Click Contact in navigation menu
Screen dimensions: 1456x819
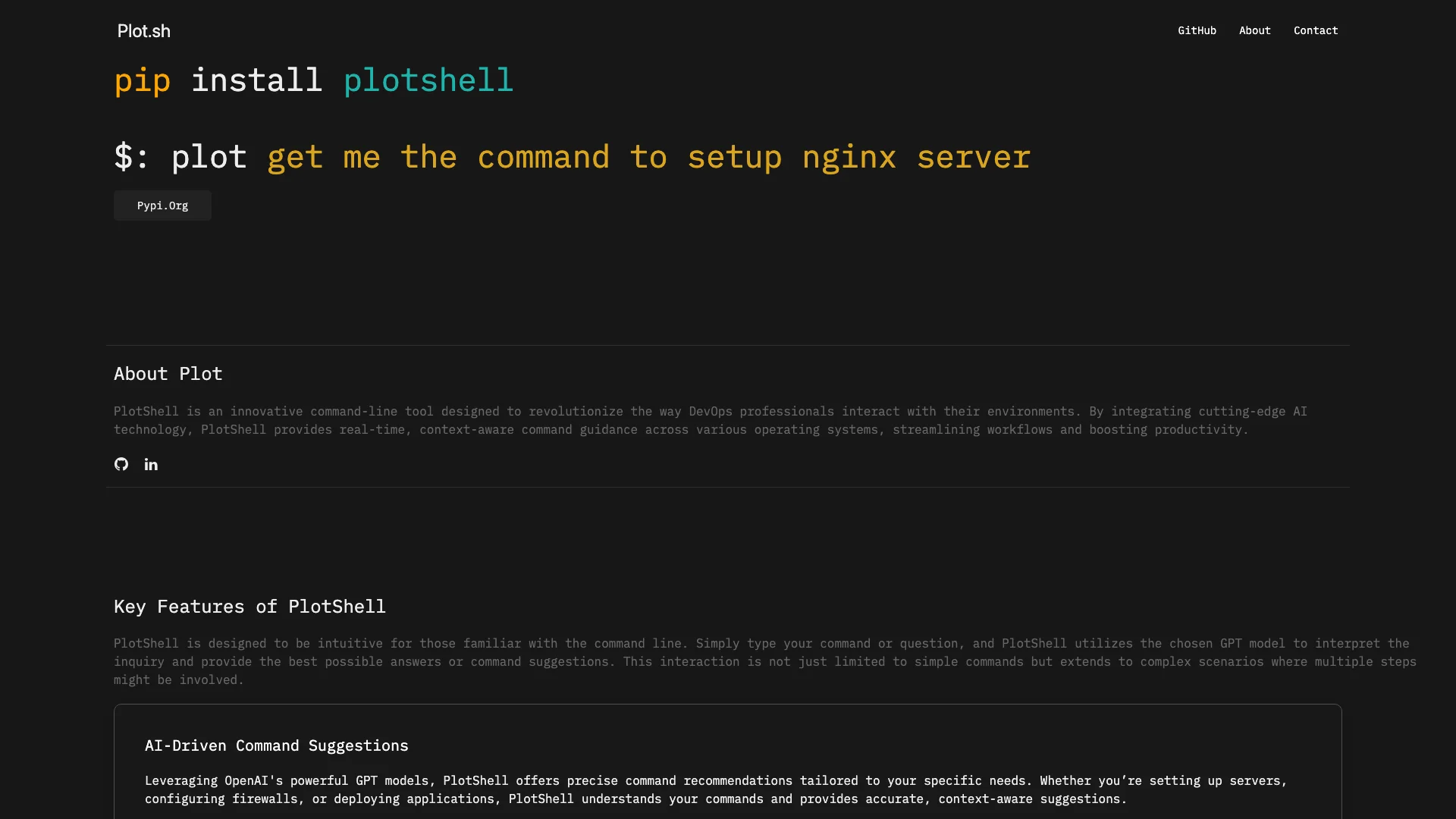tap(1315, 30)
